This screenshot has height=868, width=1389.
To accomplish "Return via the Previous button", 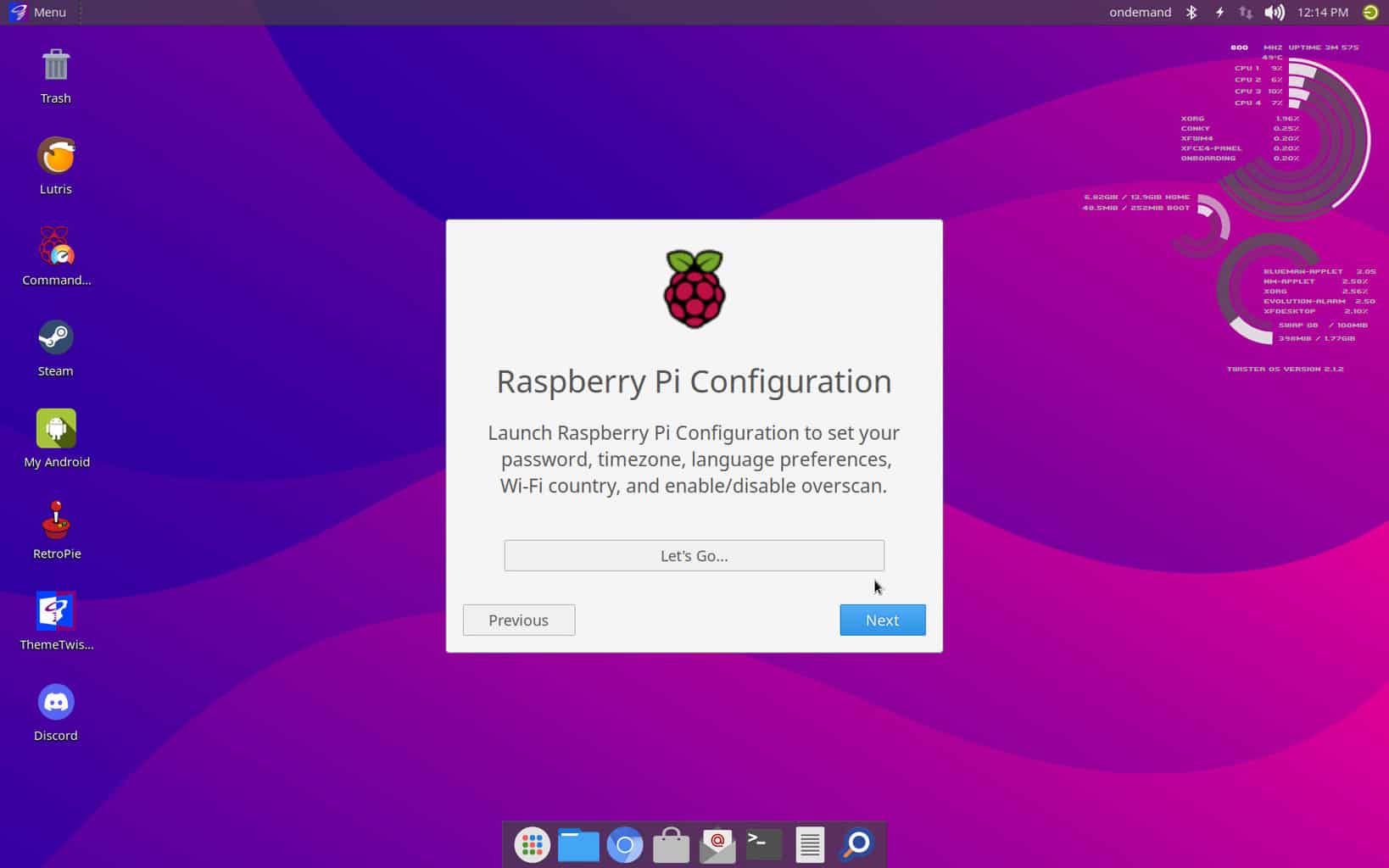I will (x=519, y=620).
